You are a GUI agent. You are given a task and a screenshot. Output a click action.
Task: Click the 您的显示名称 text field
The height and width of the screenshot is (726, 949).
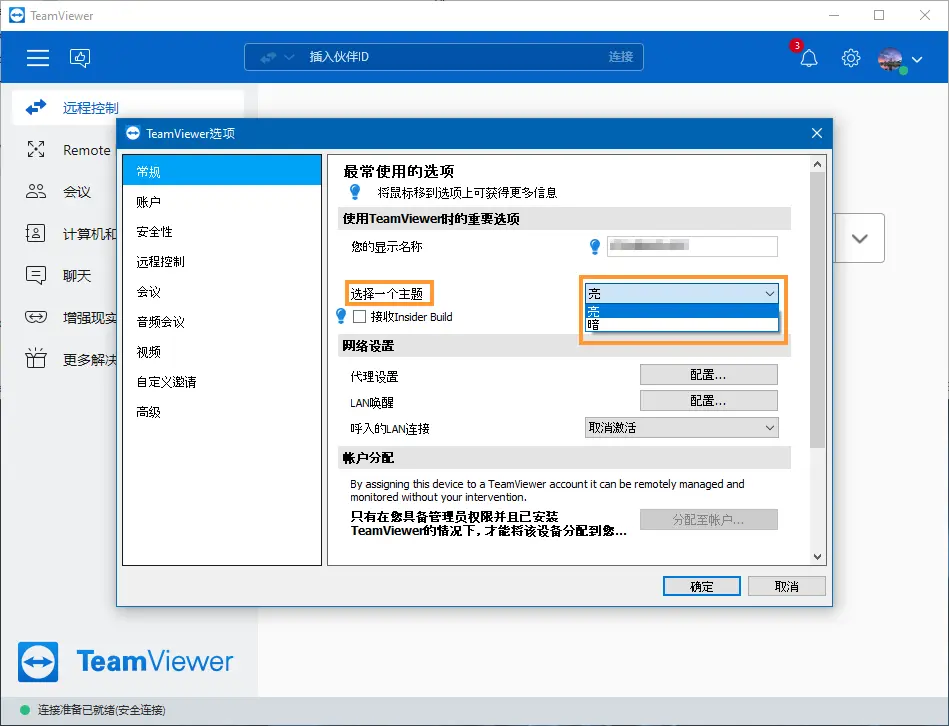pyautogui.click(x=692, y=246)
